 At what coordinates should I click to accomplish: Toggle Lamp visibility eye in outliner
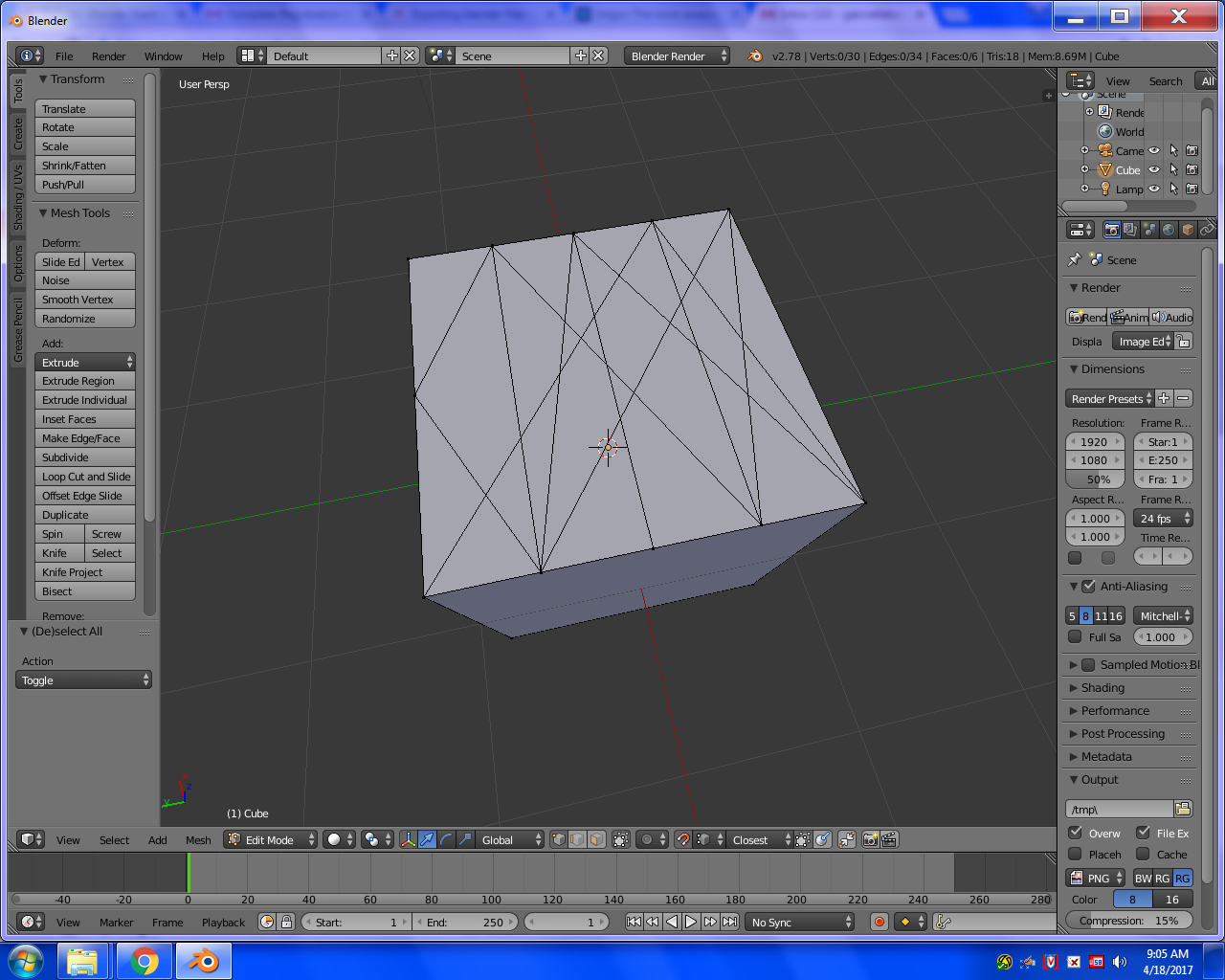point(1154,189)
